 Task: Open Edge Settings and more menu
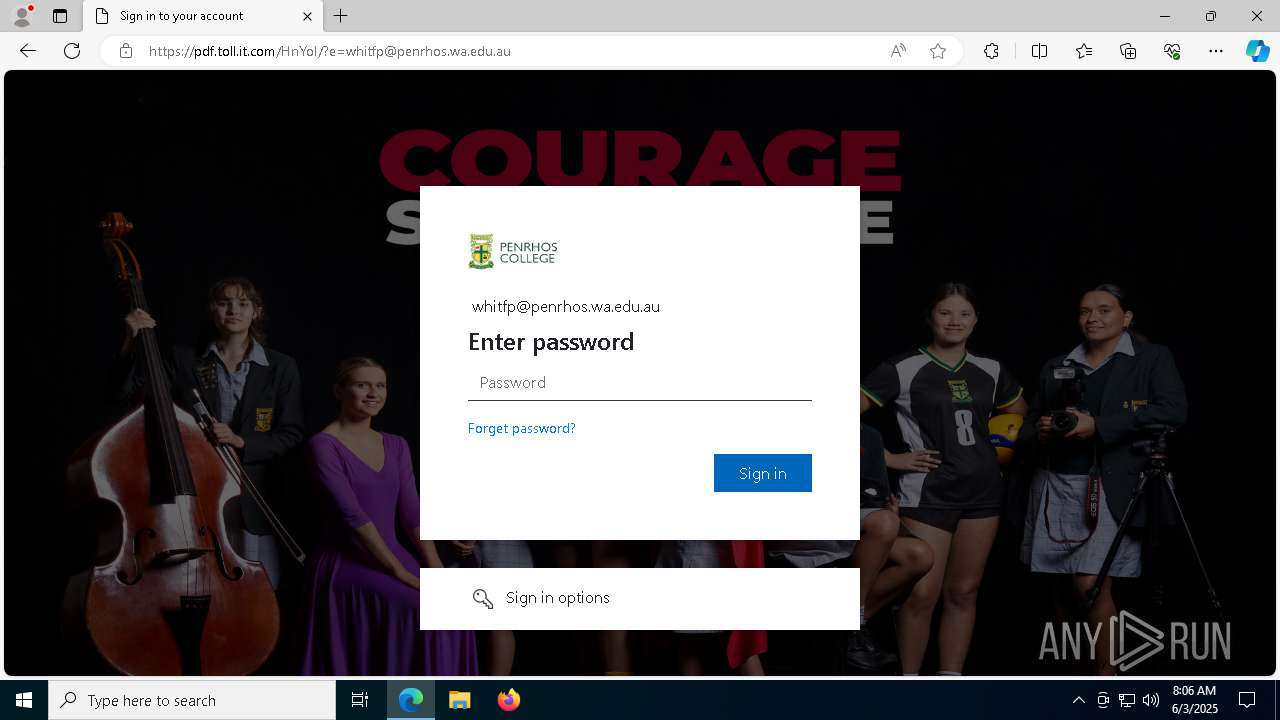(1216, 51)
